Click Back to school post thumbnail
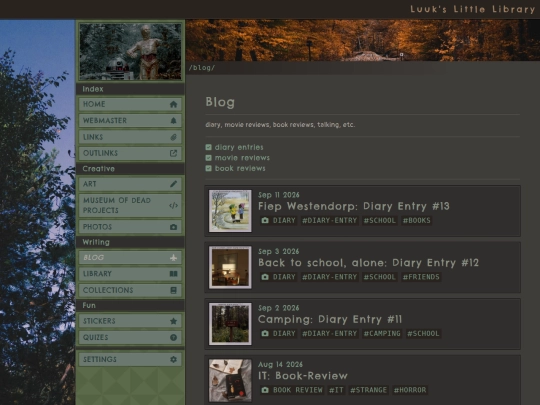This screenshot has height=405, width=540. [x=230, y=267]
